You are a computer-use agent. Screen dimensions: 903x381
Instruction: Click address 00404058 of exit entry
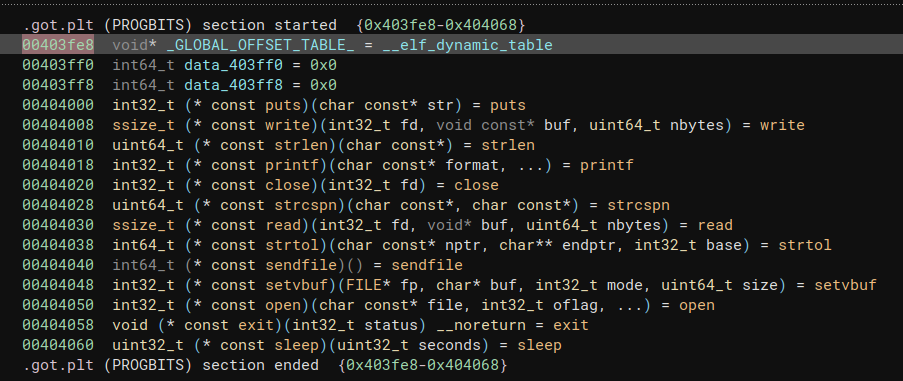[58, 325]
